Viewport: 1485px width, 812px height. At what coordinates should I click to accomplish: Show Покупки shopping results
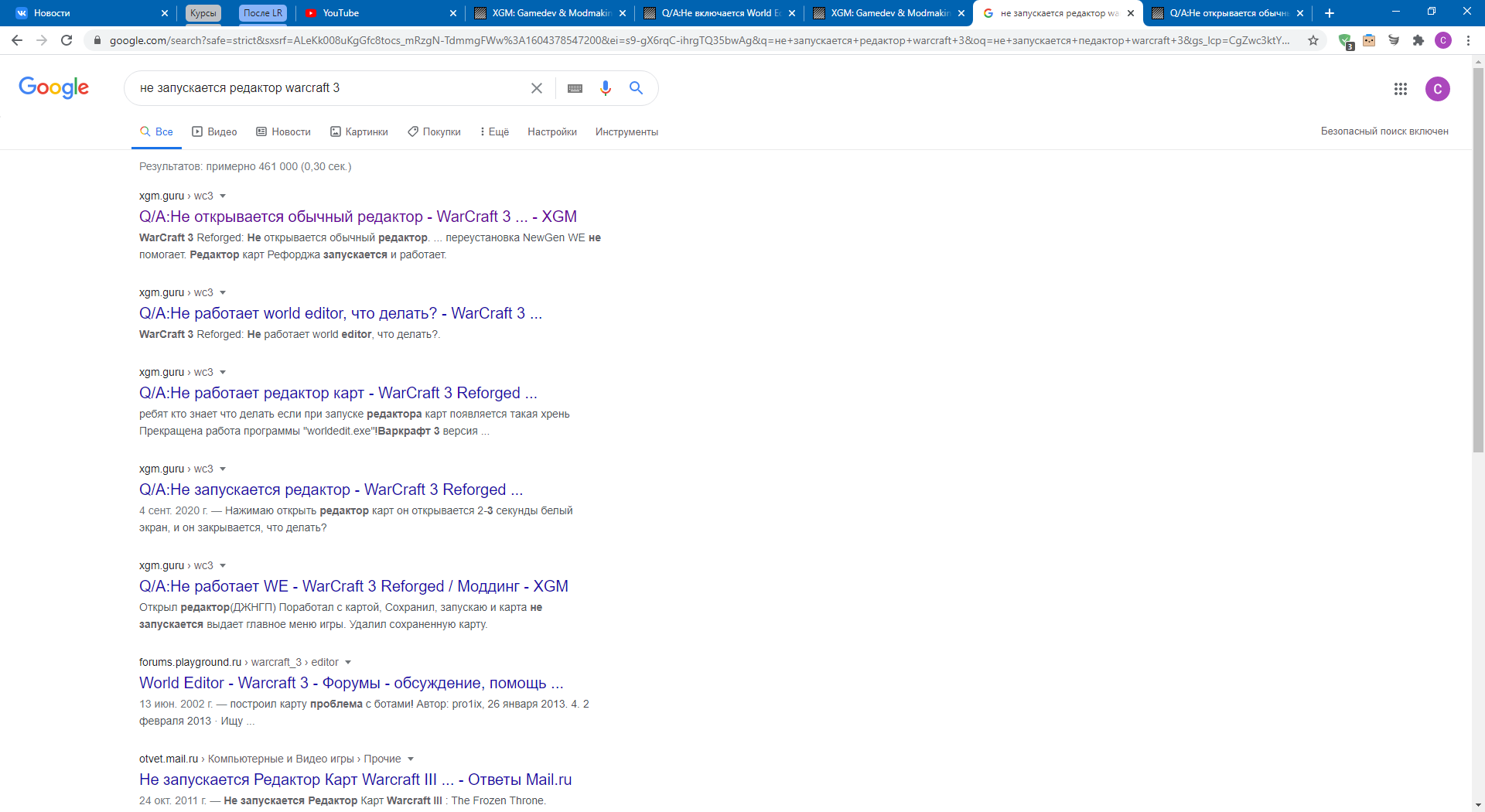coord(434,132)
